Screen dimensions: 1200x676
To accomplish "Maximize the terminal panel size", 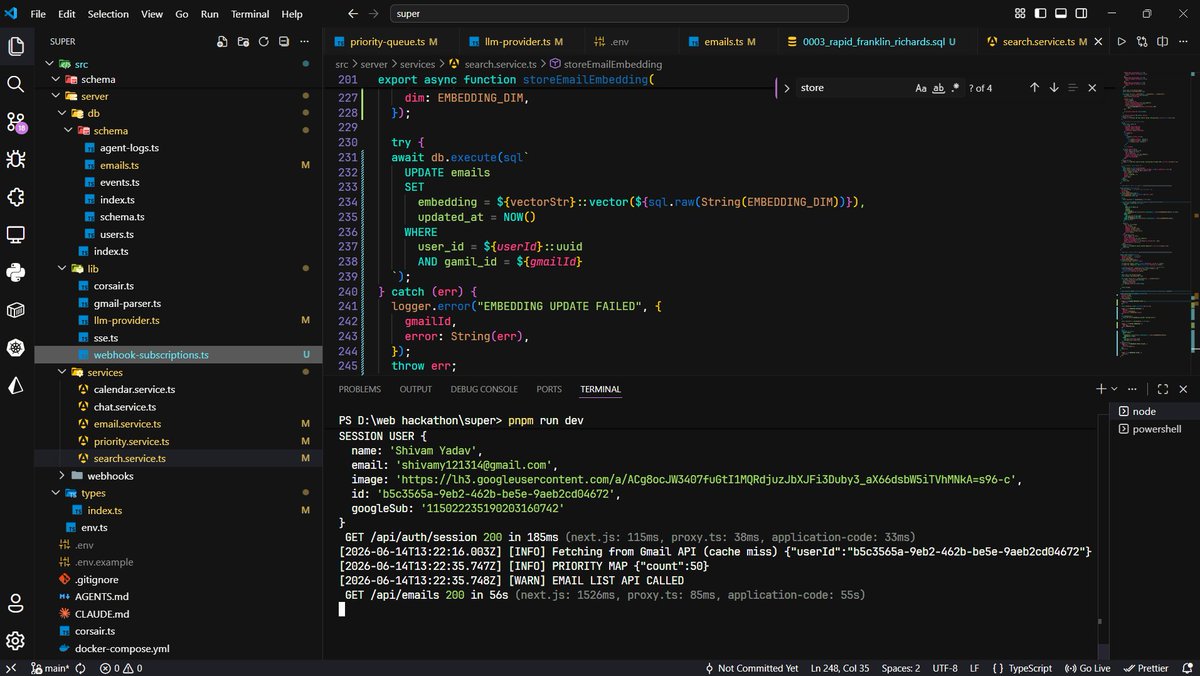I will tap(1163, 389).
